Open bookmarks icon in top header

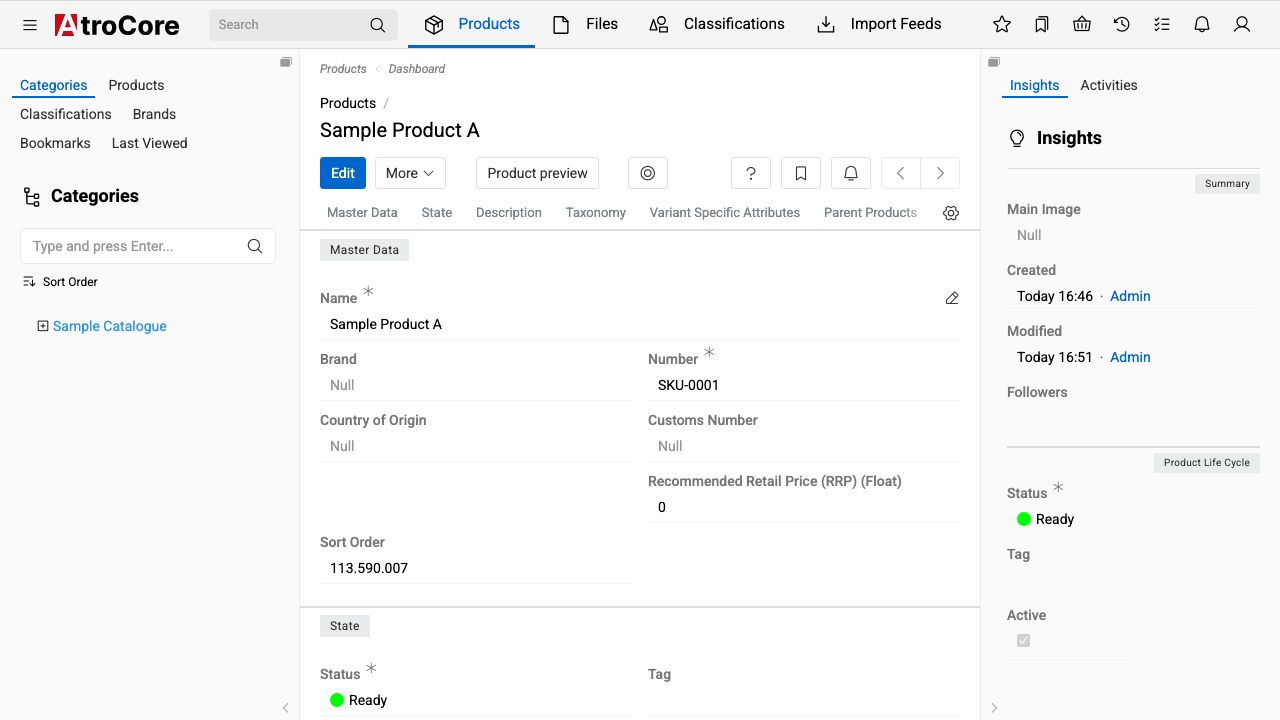coord(1042,25)
